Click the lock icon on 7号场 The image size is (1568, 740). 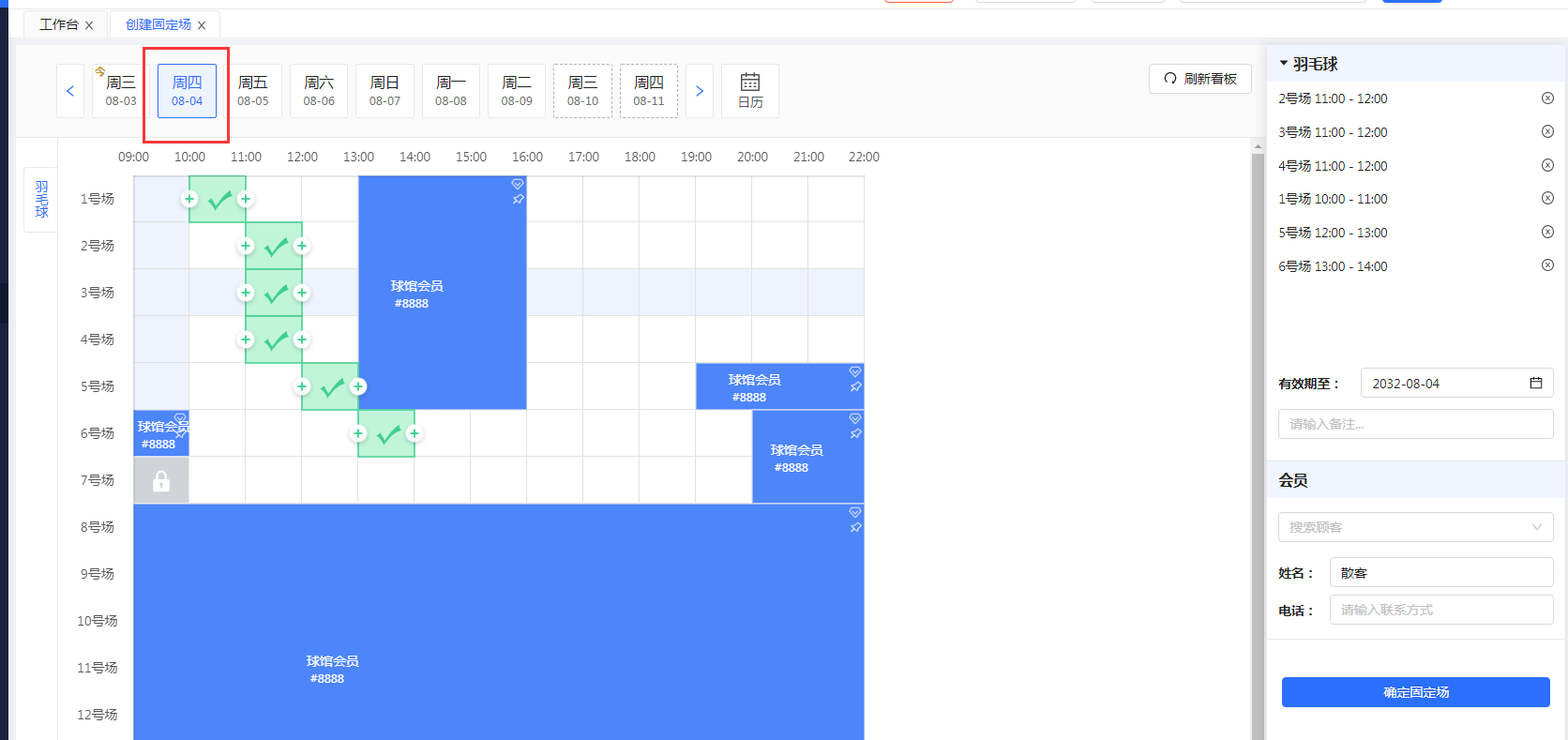pos(161,481)
